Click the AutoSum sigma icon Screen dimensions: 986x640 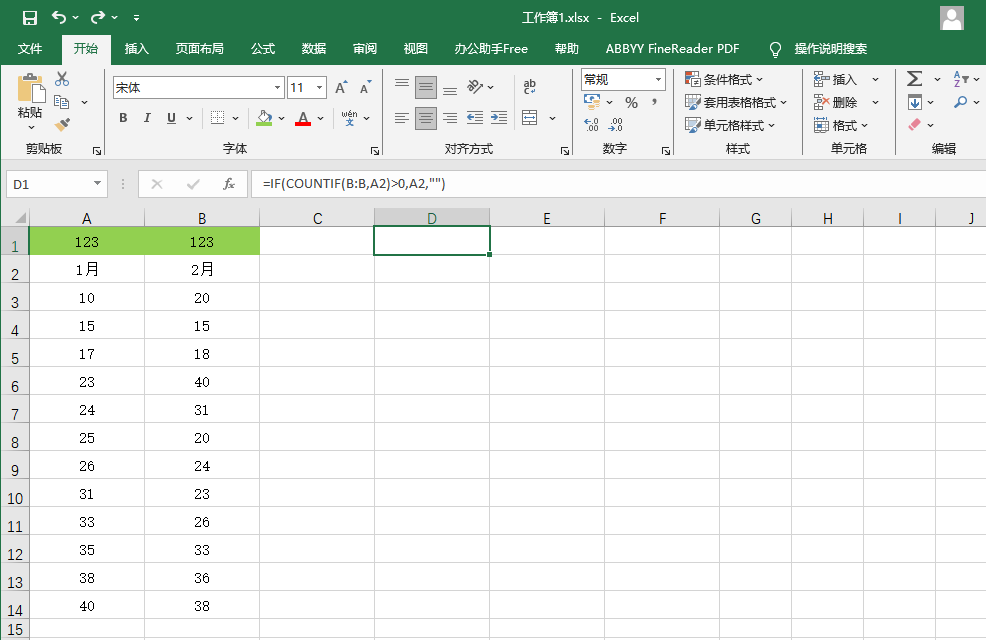[914, 79]
